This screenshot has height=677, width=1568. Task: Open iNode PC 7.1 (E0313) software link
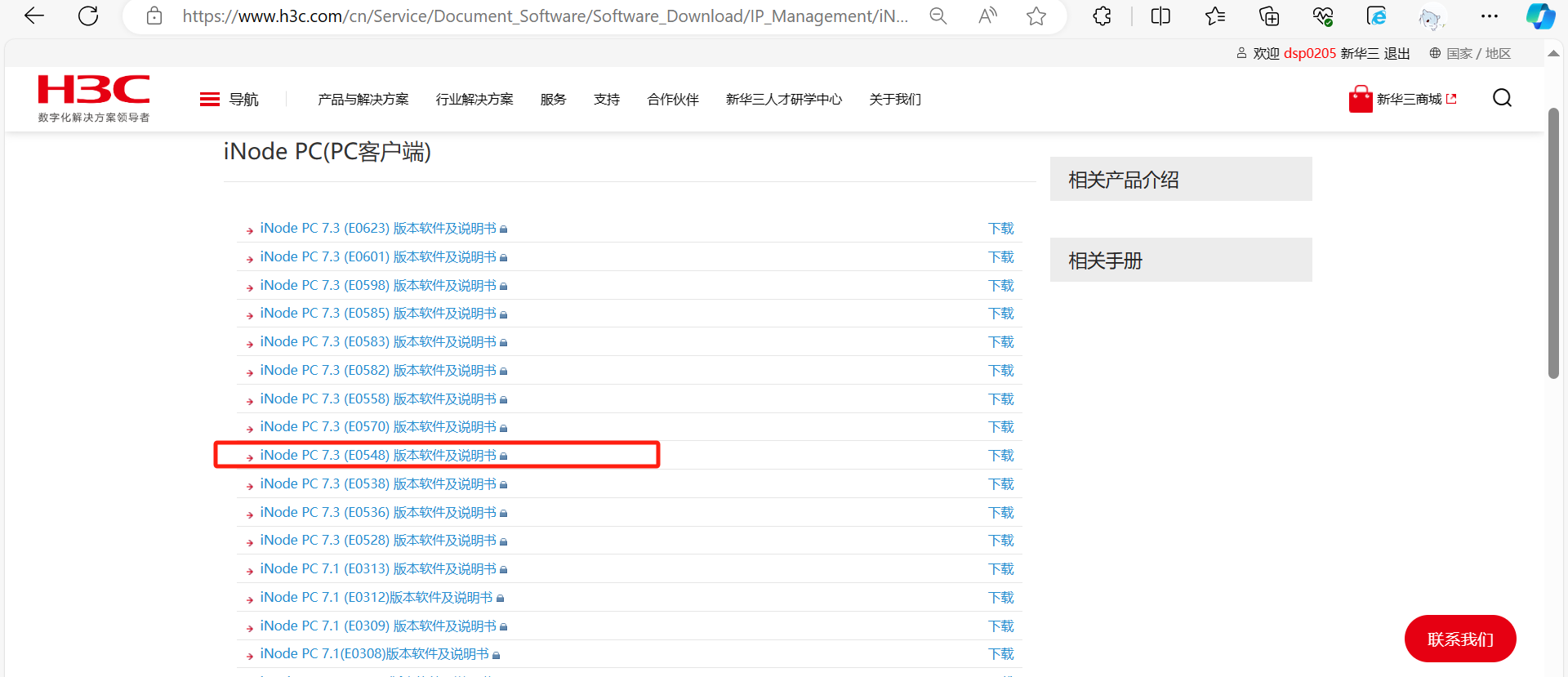point(378,569)
